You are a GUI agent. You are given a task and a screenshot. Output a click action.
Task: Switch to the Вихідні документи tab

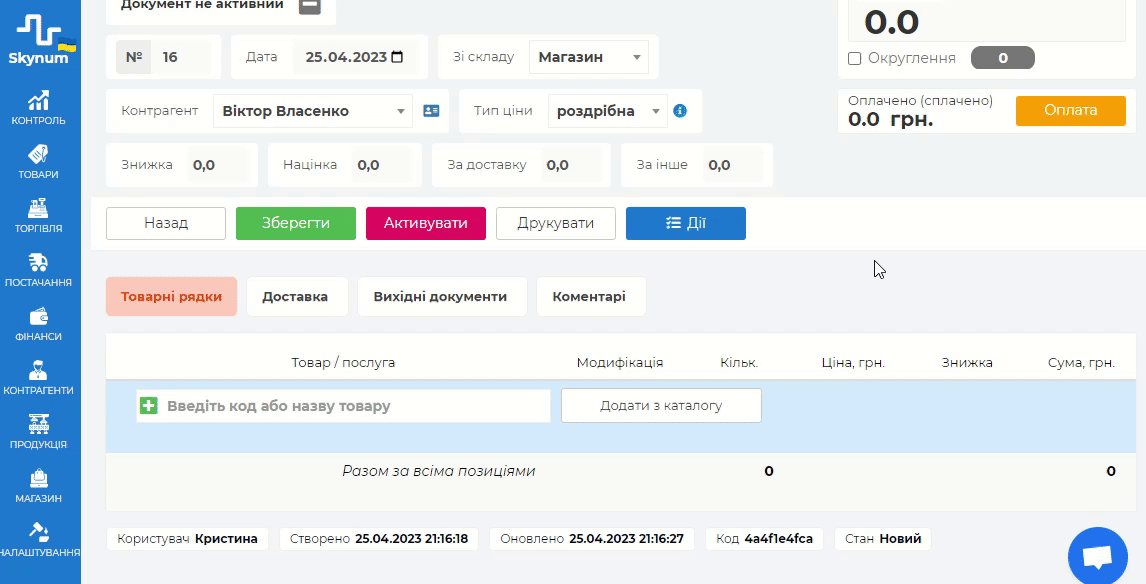(x=441, y=297)
